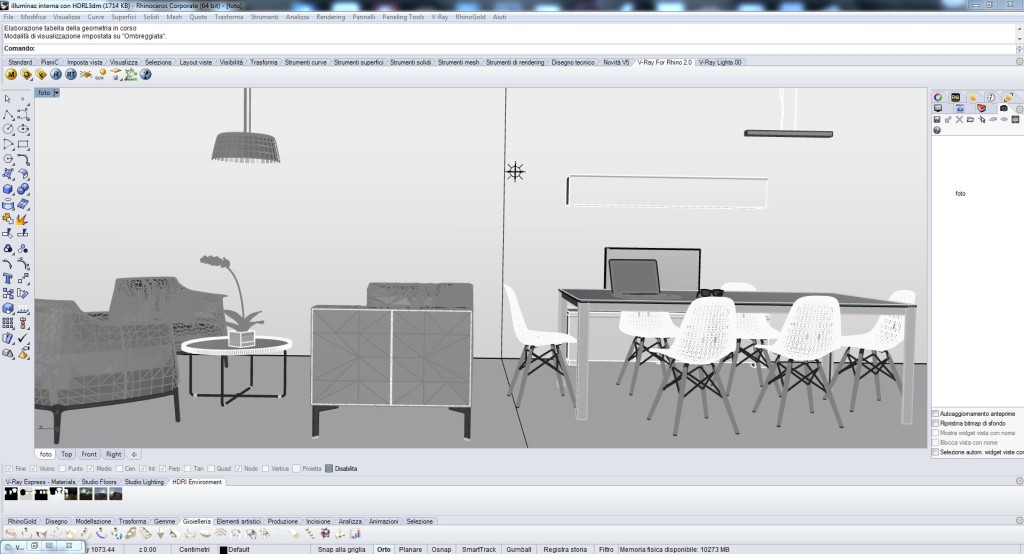Select the Text (T) tool
The height and width of the screenshot is (554, 1024).
(8, 279)
